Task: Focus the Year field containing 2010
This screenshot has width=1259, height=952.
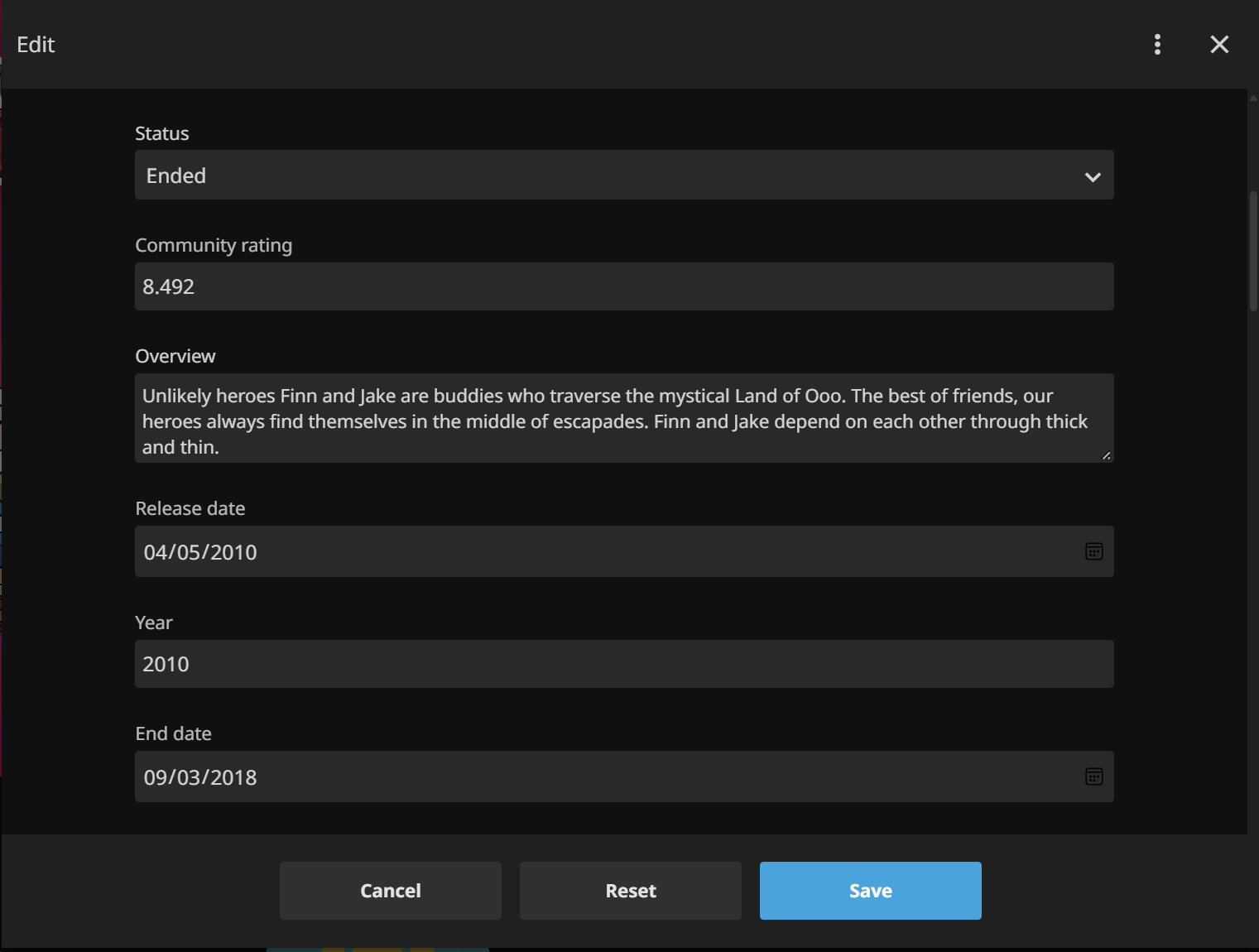Action: tap(623, 665)
